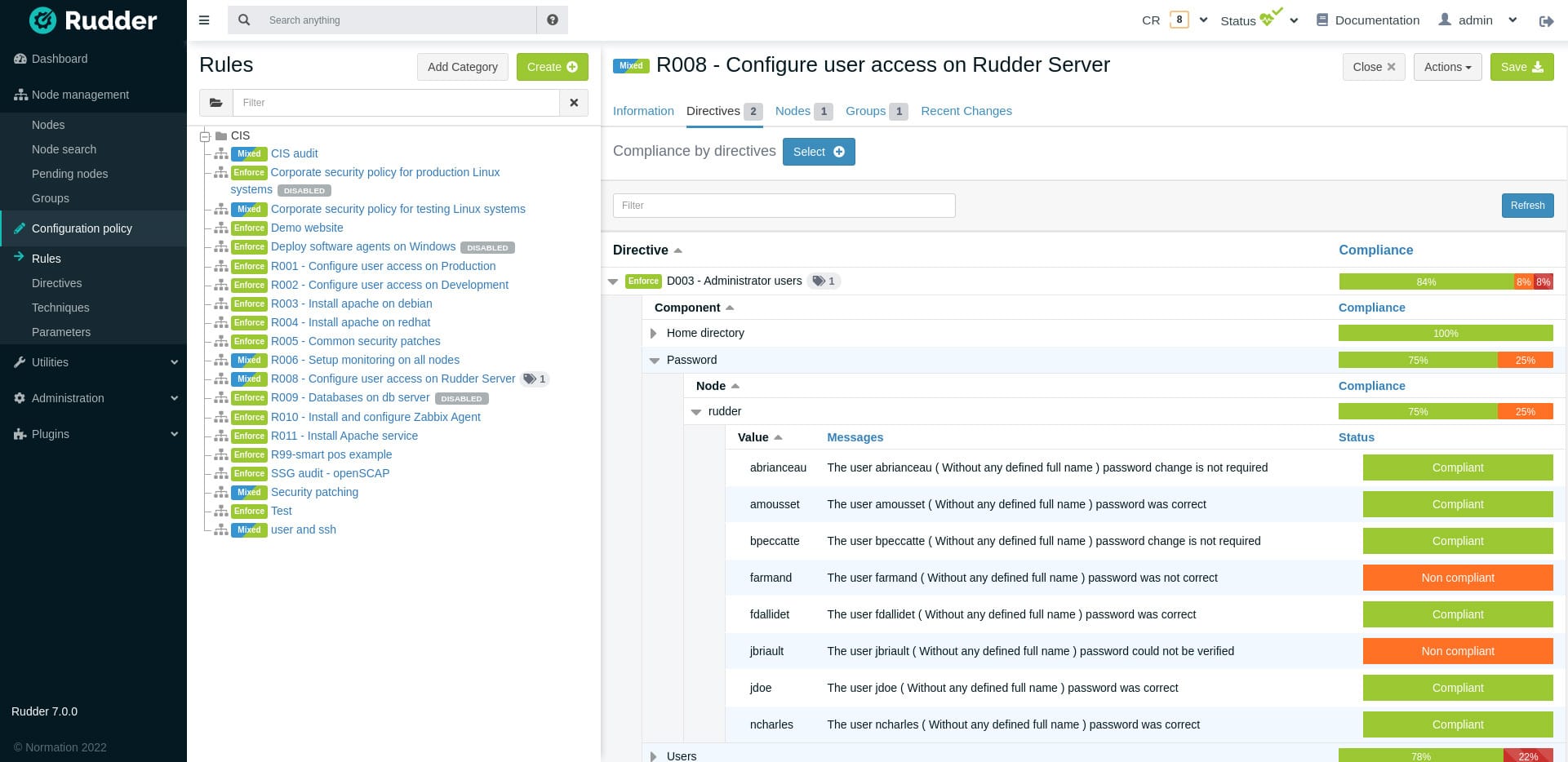
Task: Click the Refresh compliance button
Action: (1527, 206)
